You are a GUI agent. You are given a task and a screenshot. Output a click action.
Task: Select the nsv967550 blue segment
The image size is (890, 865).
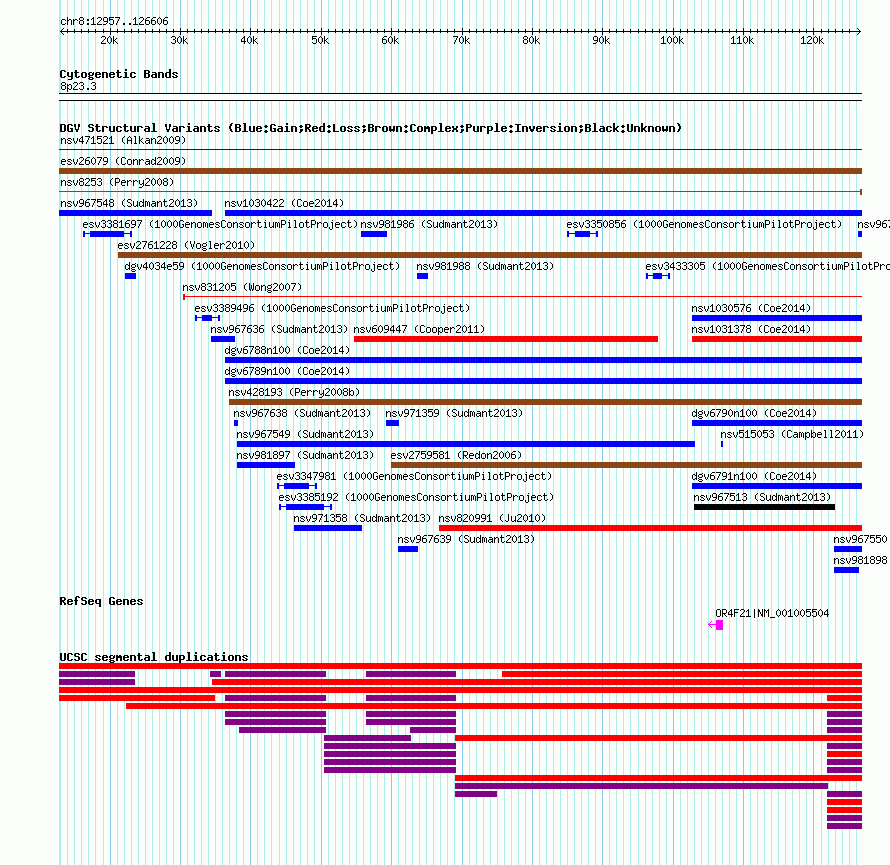848,549
